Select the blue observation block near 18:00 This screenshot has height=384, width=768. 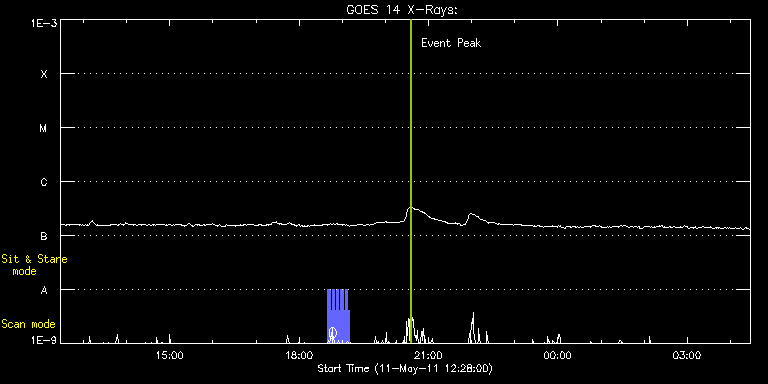coord(338,316)
